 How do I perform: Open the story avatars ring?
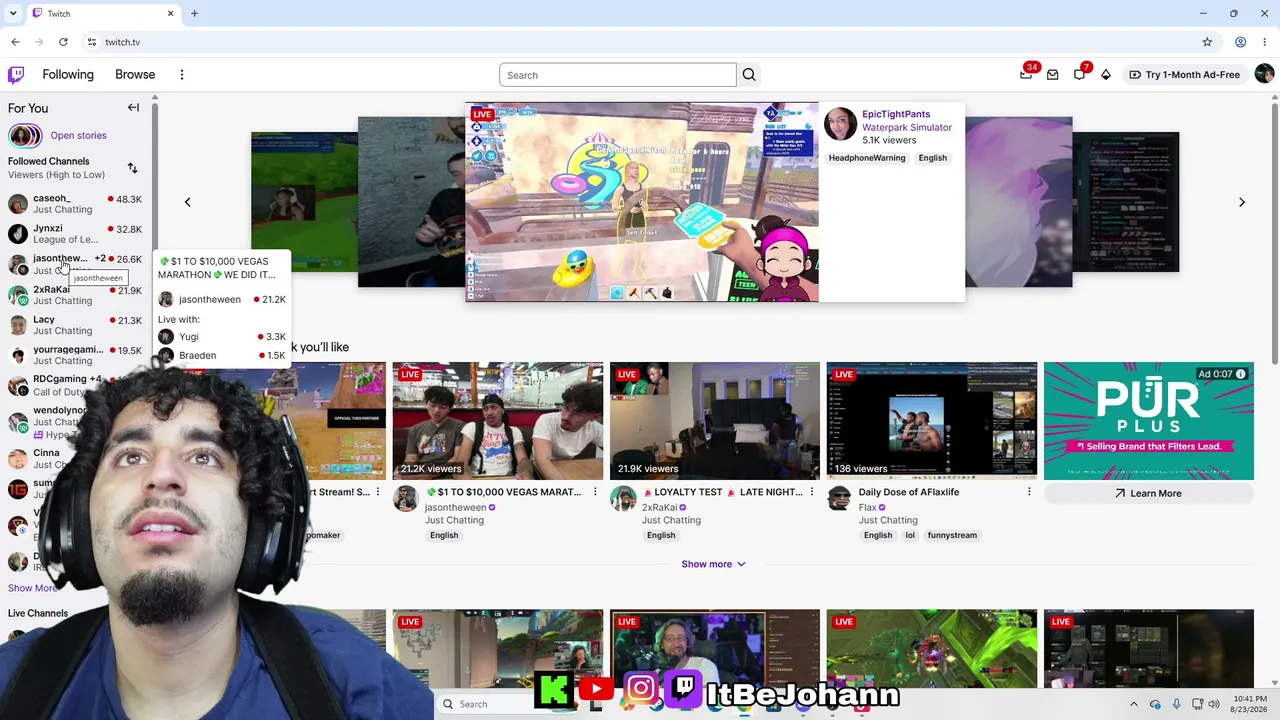[x=25, y=135]
